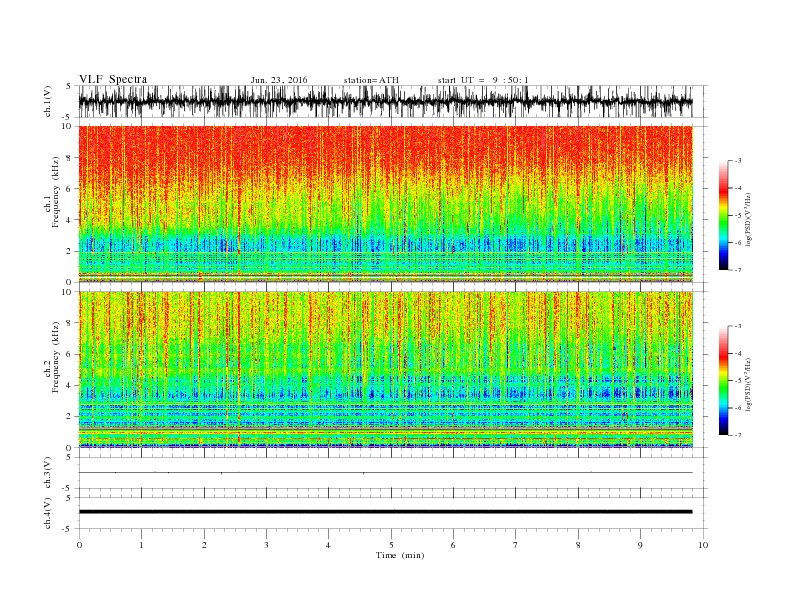
Task: Click inside the ch.1 spectrogram panel
Action: coord(385,204)
